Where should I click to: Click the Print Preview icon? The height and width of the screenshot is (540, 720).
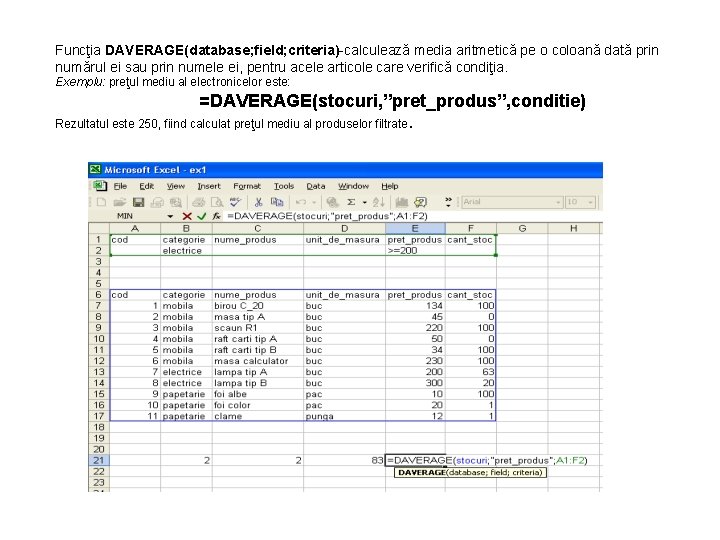pyautogui.click(x=217, y=202)
